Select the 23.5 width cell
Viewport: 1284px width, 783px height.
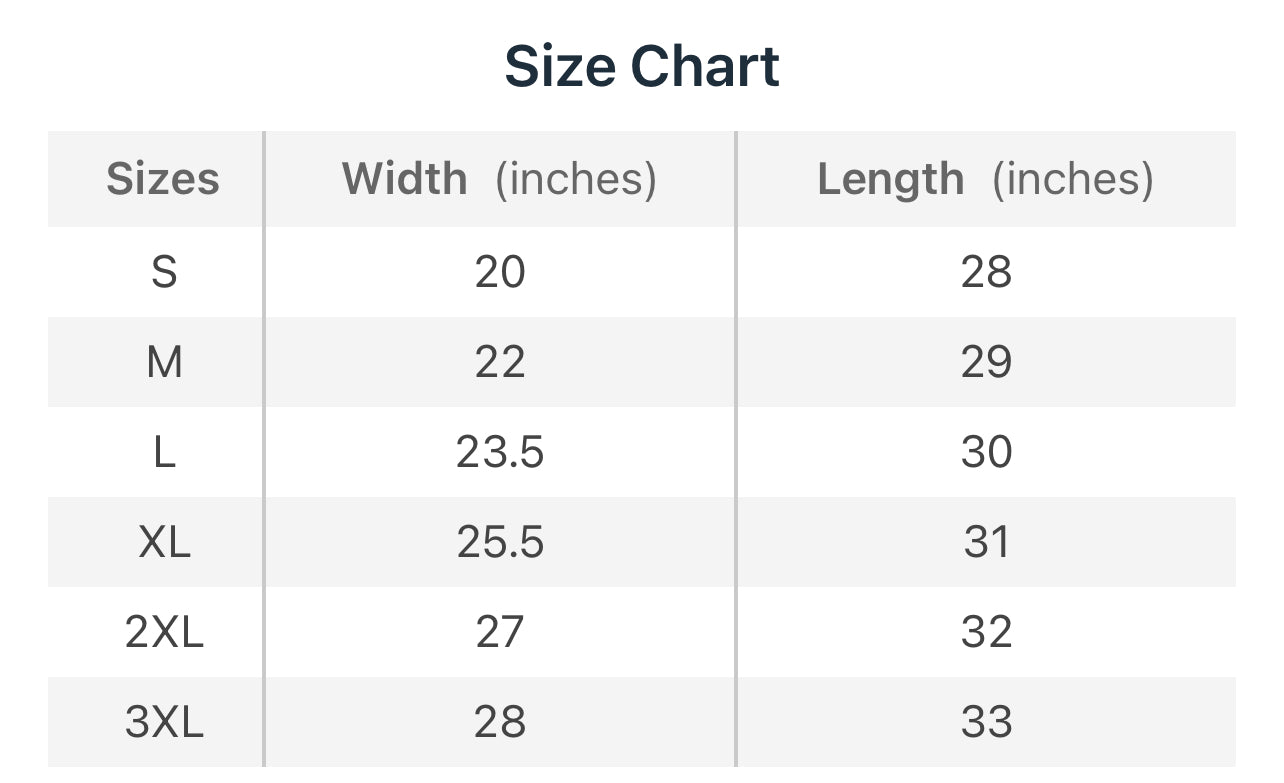500,452
